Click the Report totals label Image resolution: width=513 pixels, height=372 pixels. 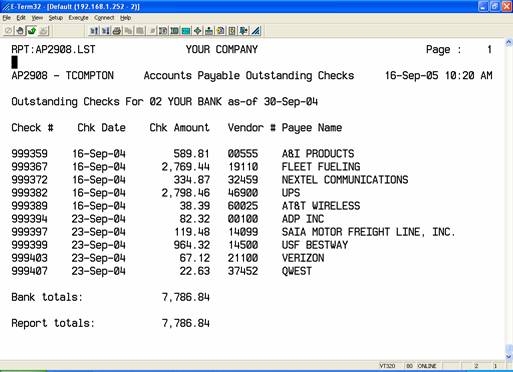(53, 323)
